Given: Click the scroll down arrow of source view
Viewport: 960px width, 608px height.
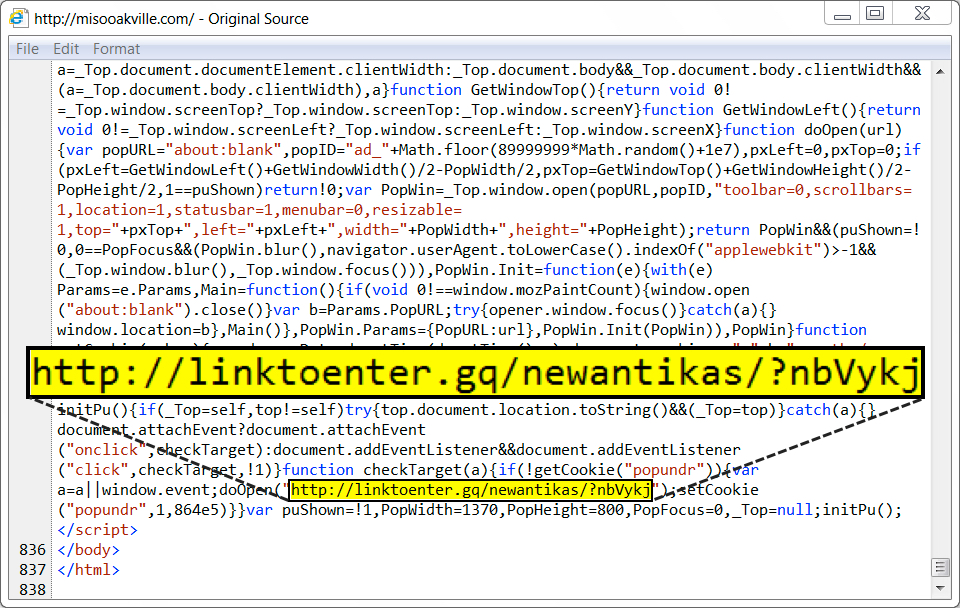Looking at the screenshot, I should pos(940,588).
